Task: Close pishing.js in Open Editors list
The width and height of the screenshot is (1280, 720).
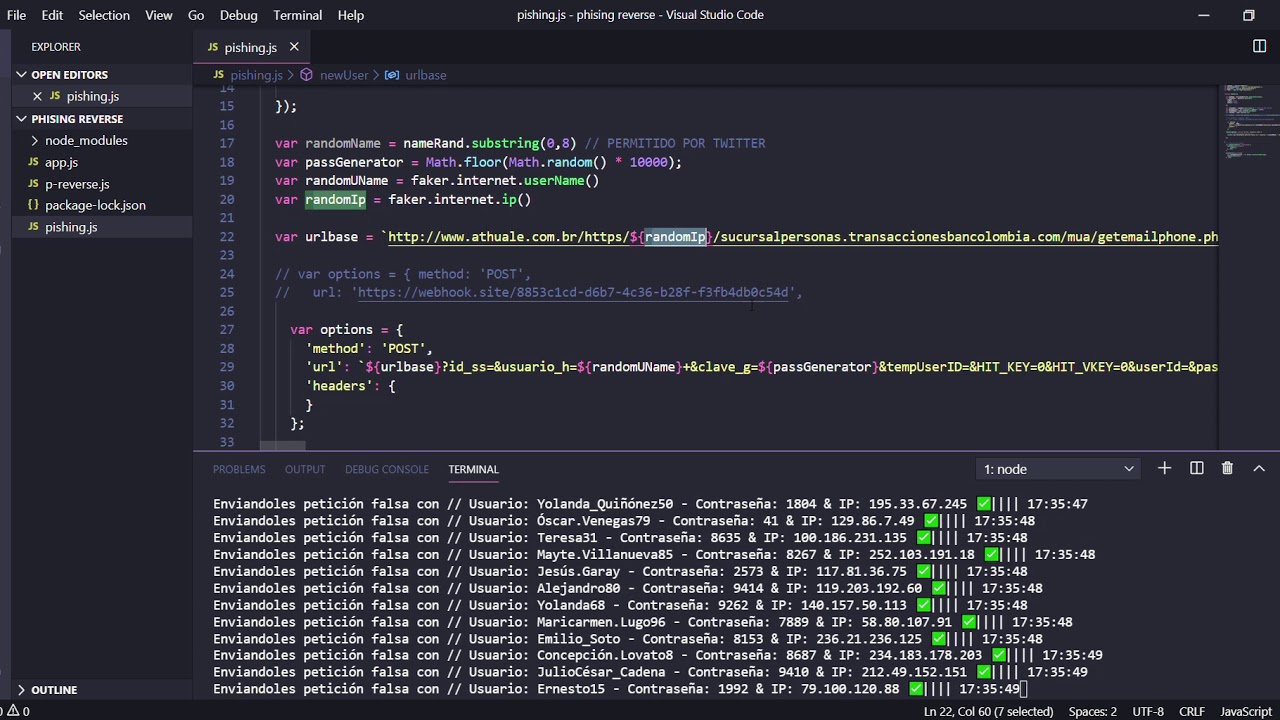Action: (x=37, y=96)
